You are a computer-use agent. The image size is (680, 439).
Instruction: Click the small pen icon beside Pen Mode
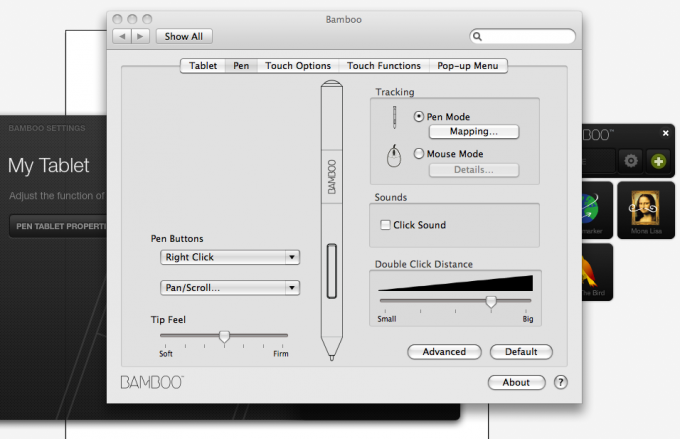[x=394, y=117]
